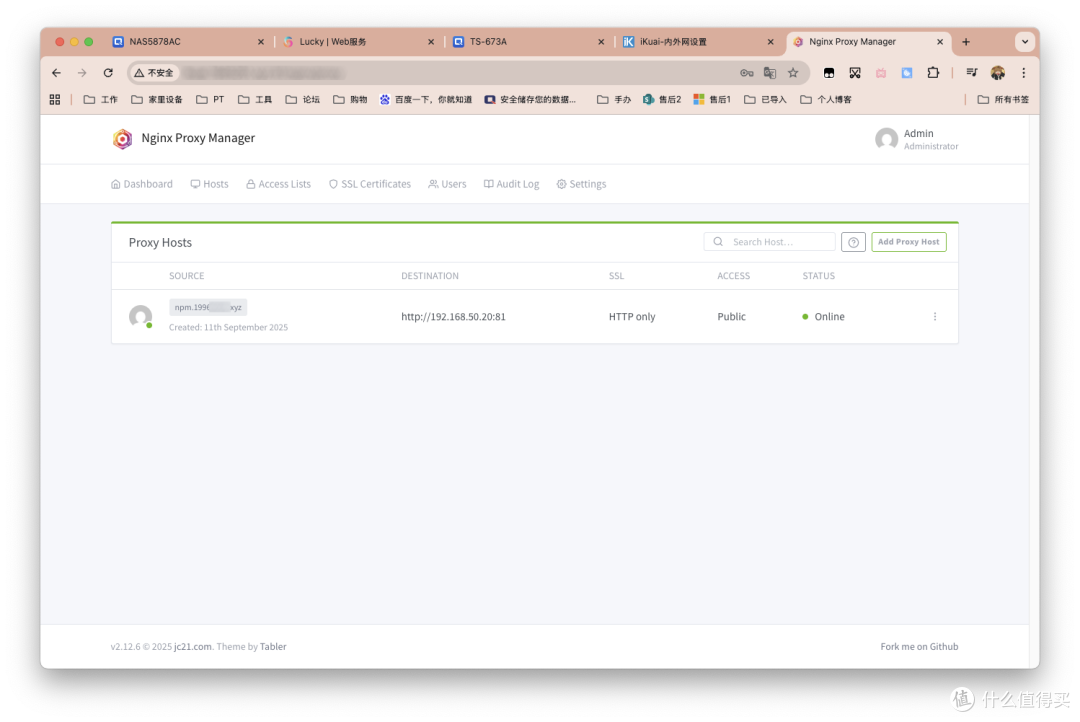This screenshot has width=1080, height=722.
Task: Click the translate page icon
Action: (770, 73)
